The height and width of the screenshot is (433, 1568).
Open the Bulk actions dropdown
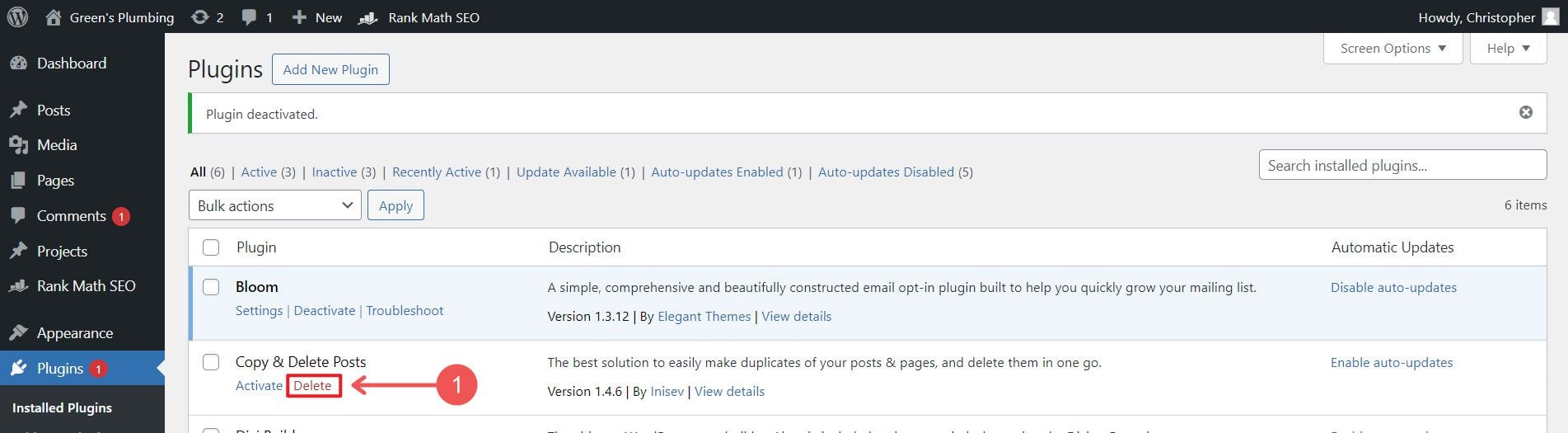click(274, 205)
